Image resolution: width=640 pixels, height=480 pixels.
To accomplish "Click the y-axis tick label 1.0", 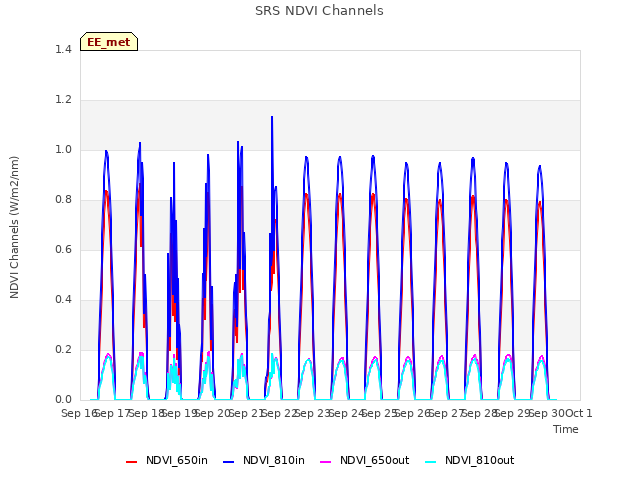I will [63, 150].
